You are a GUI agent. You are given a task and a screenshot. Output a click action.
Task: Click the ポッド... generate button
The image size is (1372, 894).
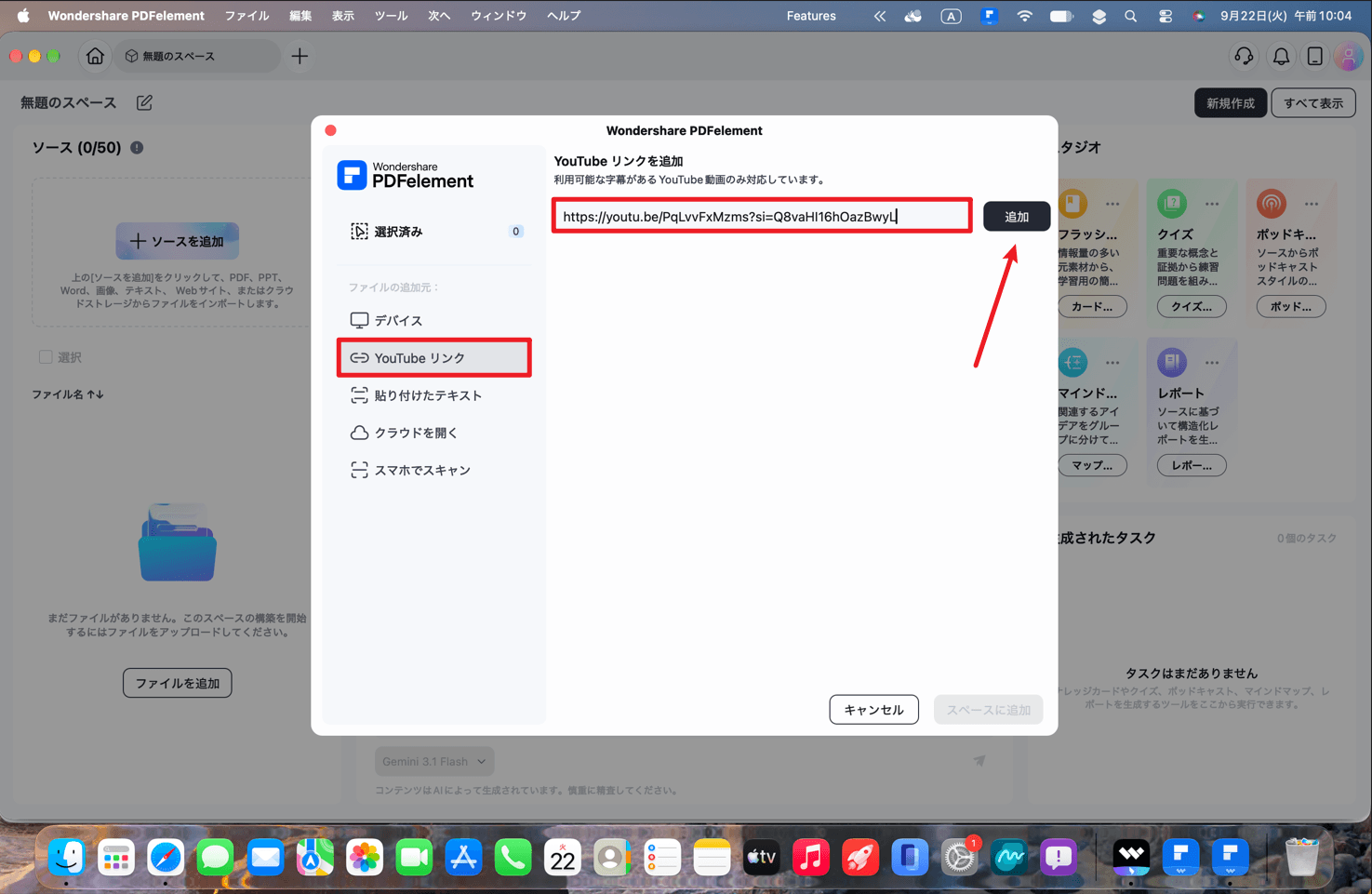click(x=1291, y=306)
